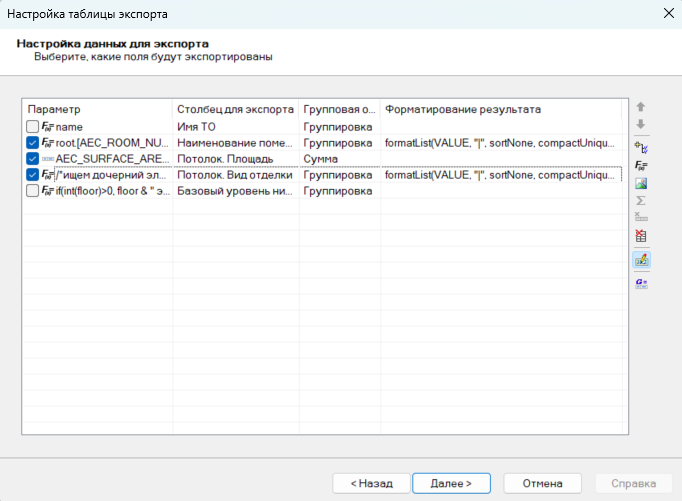Viewport: 682px width, 501px height.
Task: Click the Столбец для экспорта column header
Action: [235, 108]
